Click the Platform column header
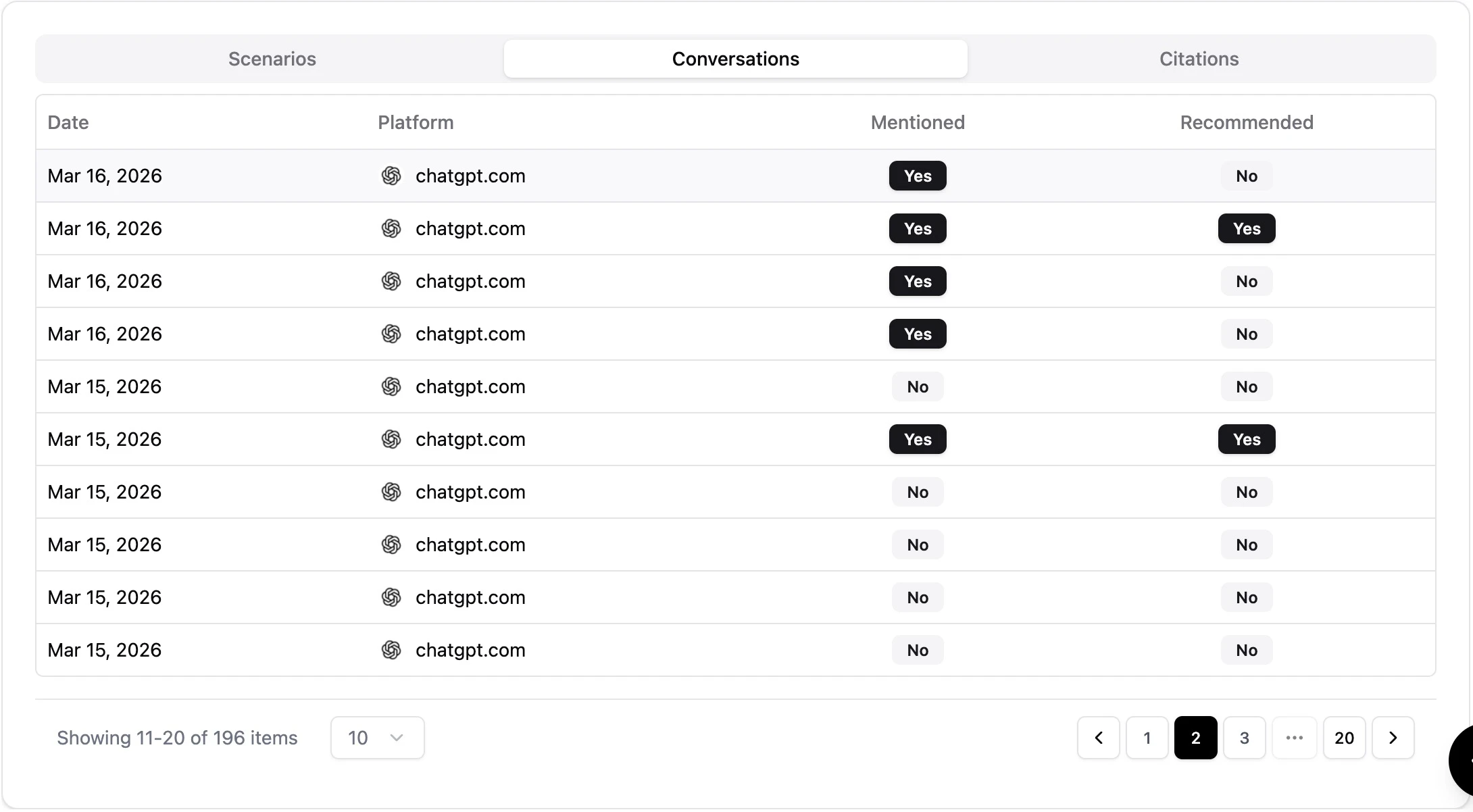 (416, 122)
